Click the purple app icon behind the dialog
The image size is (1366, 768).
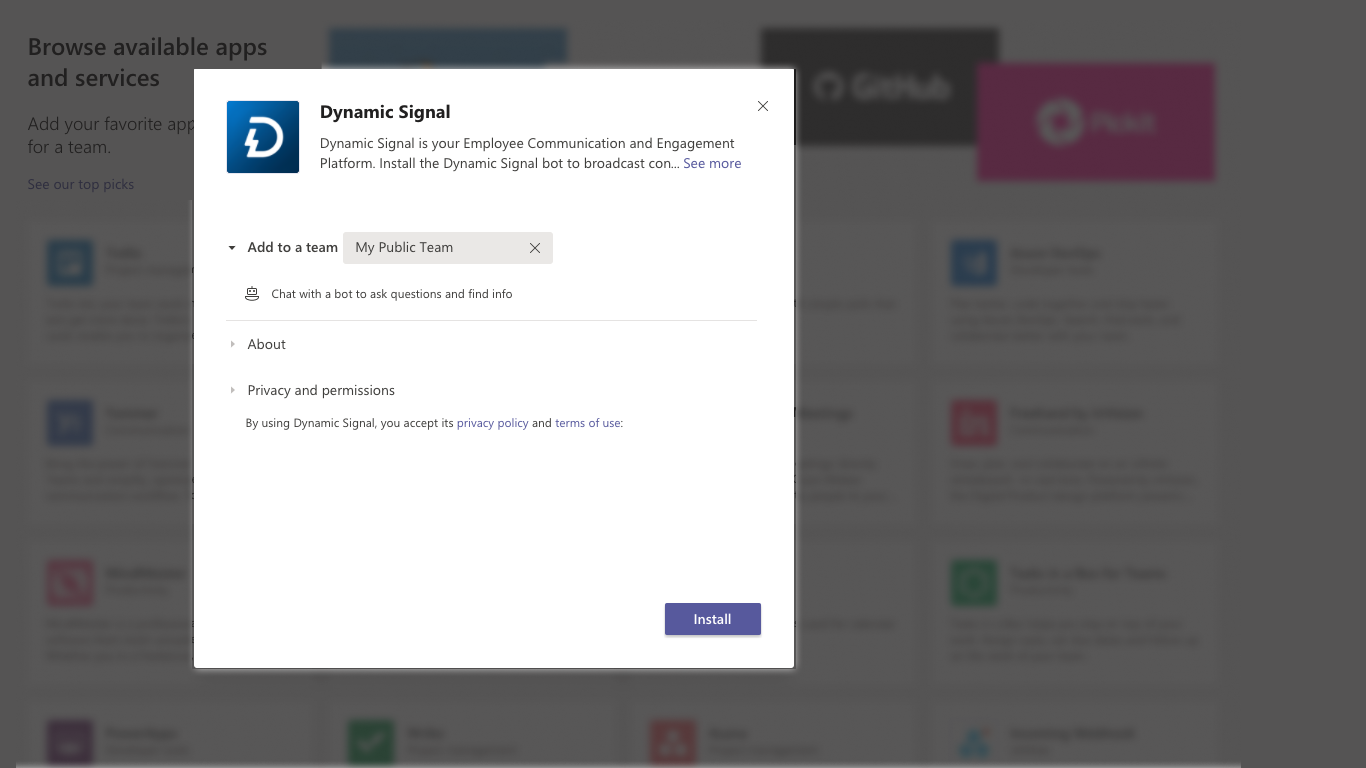[70, 741]
